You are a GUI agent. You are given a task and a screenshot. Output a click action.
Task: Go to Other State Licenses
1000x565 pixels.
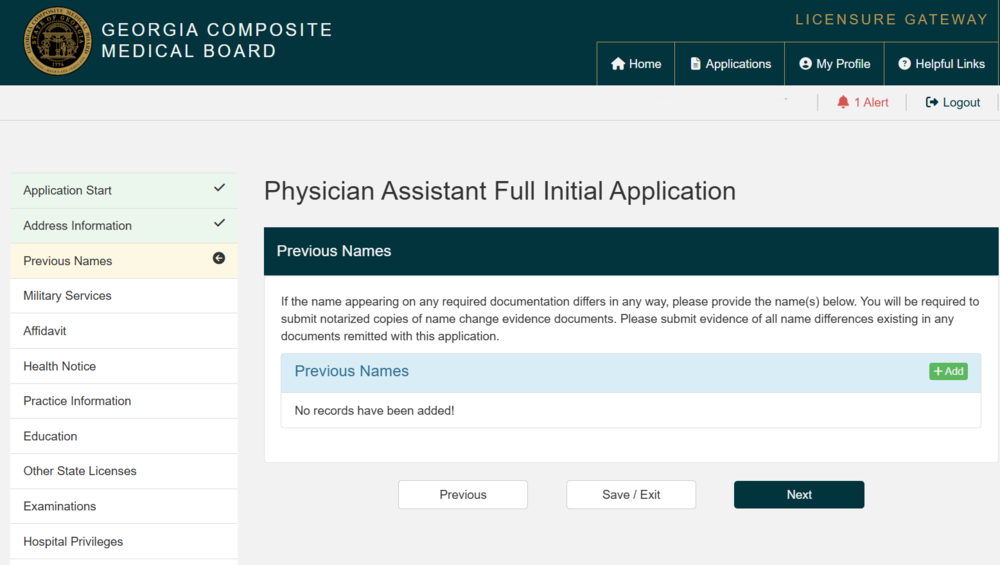[80, 471]
